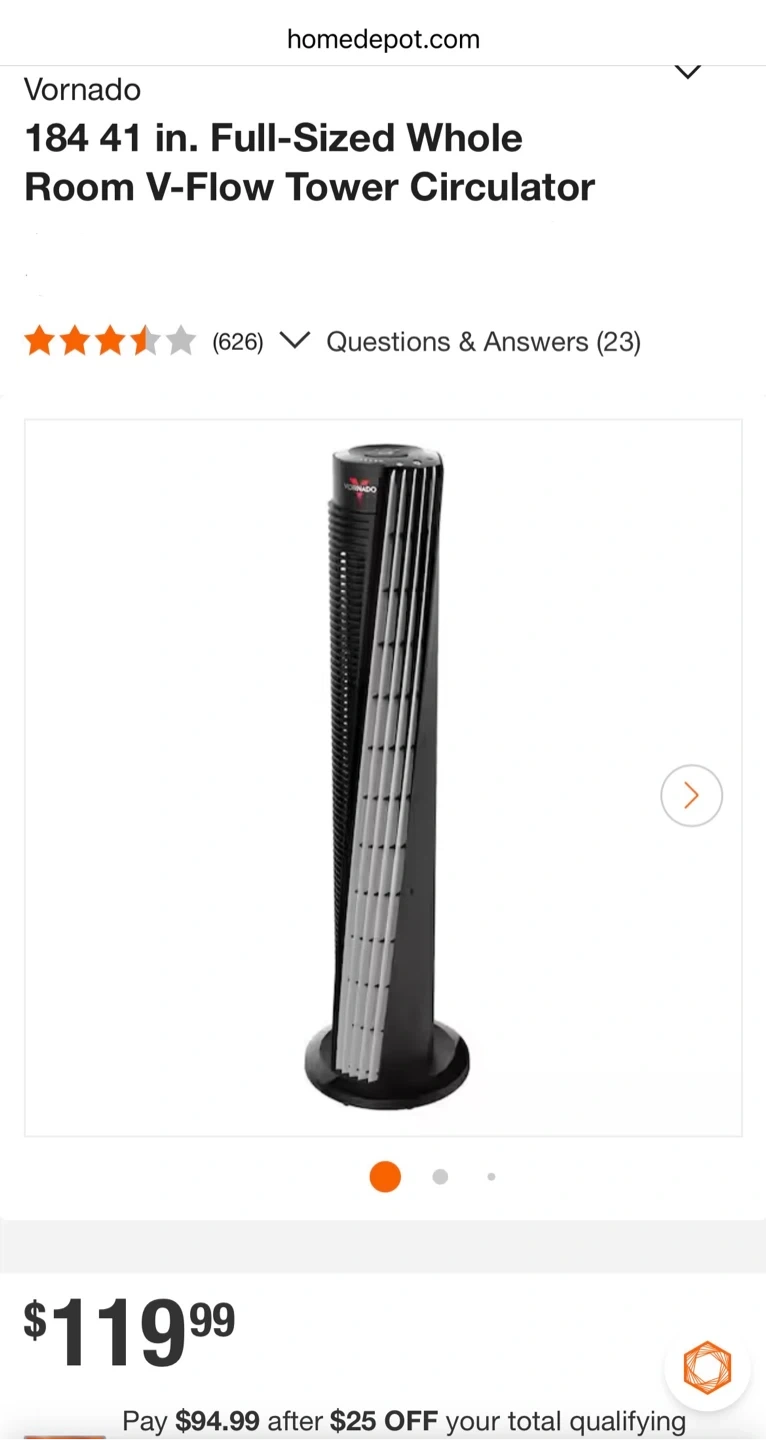This screenshot has height=1440, width=766.
Task: Click the grey fifth rating star
Action: [x=181, y=341]
